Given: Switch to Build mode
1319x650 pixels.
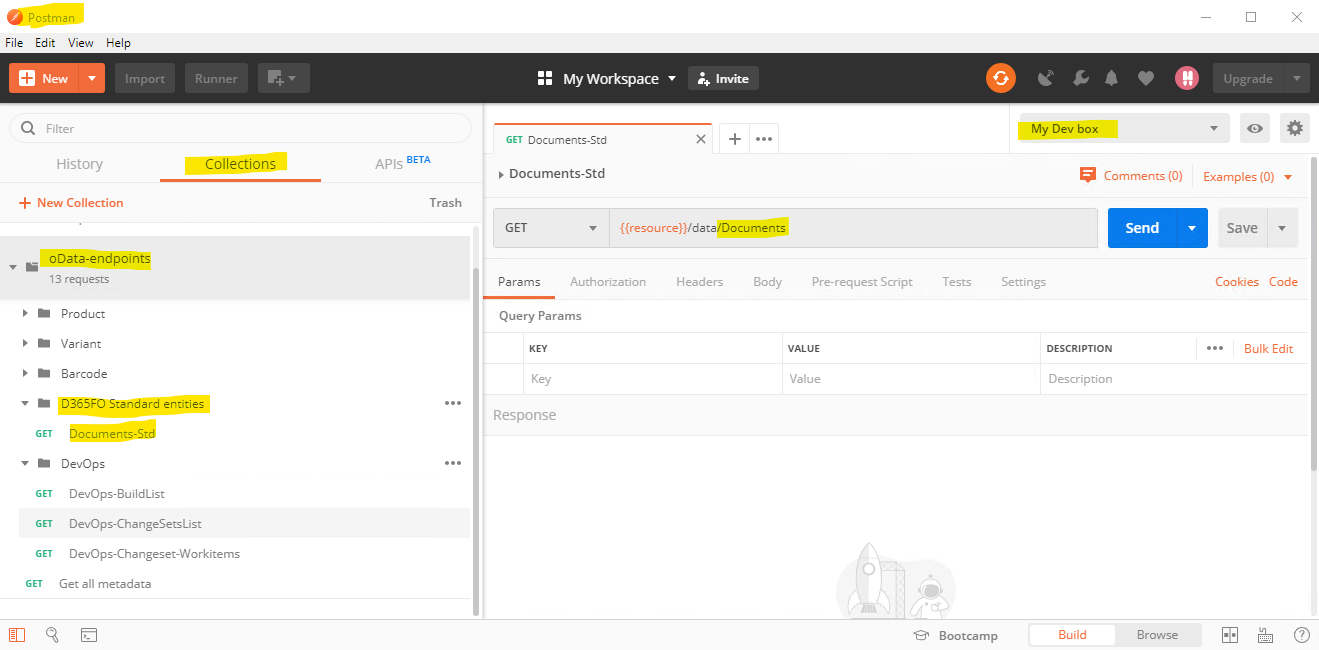Looking at the screenshot, I should (x=1072, y=634).
